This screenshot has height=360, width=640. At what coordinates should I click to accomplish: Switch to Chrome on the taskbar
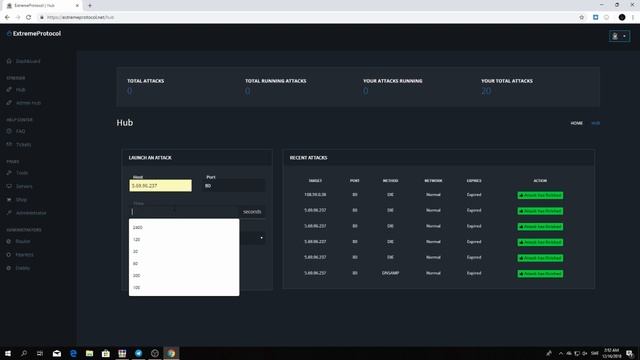[x=171, y=353]
